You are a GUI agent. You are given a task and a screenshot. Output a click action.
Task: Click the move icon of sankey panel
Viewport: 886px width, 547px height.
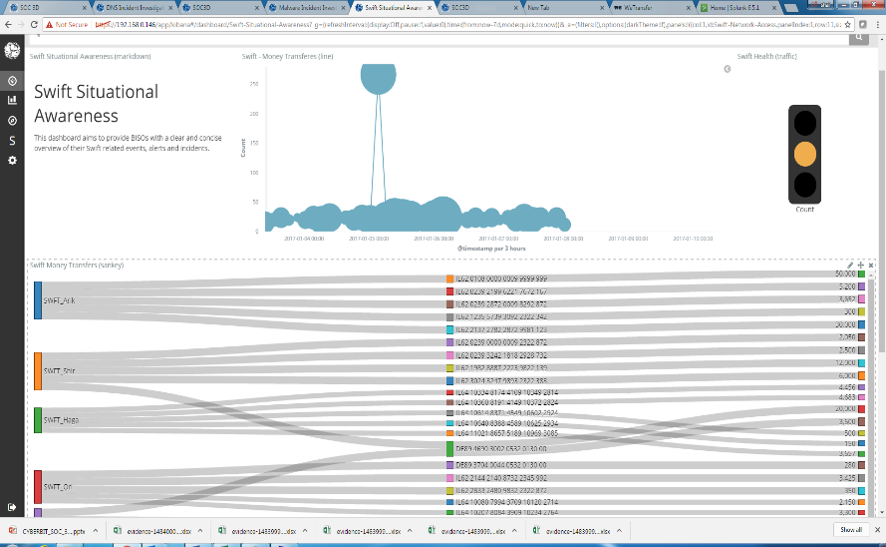(x=861, y=265)
